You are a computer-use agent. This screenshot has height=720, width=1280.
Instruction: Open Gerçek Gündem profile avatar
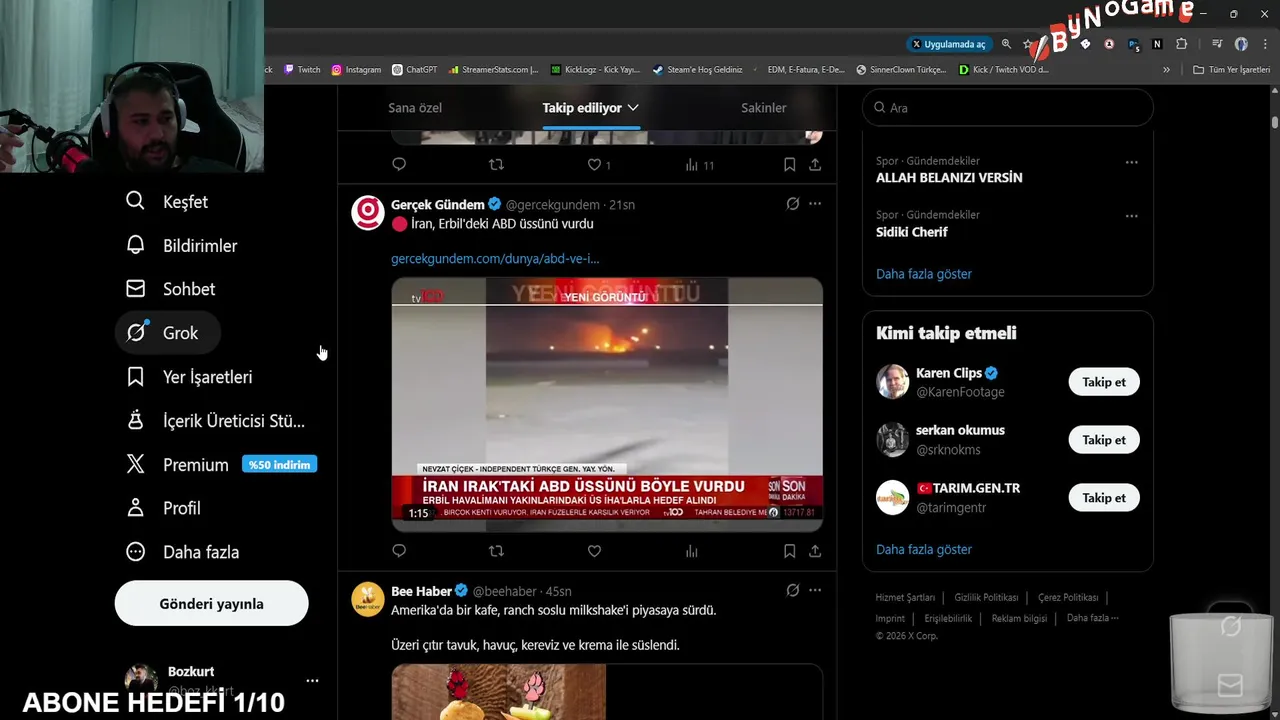[x=368, y=213]
